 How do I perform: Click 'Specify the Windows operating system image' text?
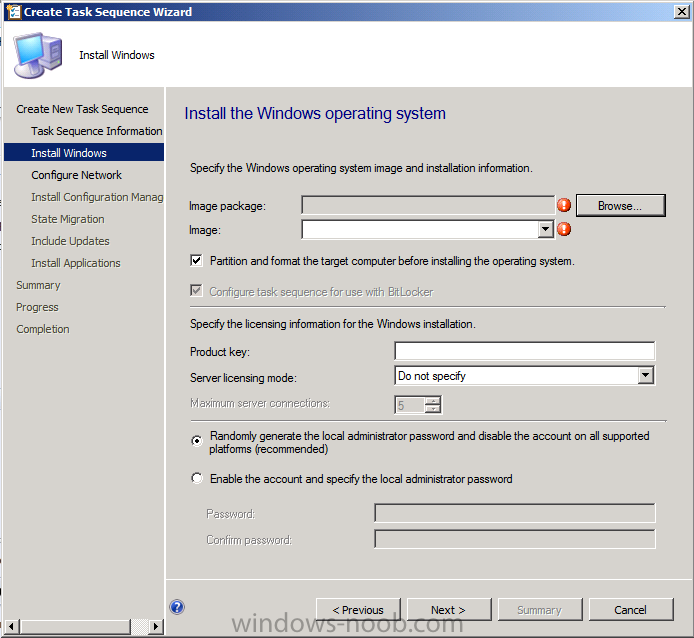click(x=361, y=168)
